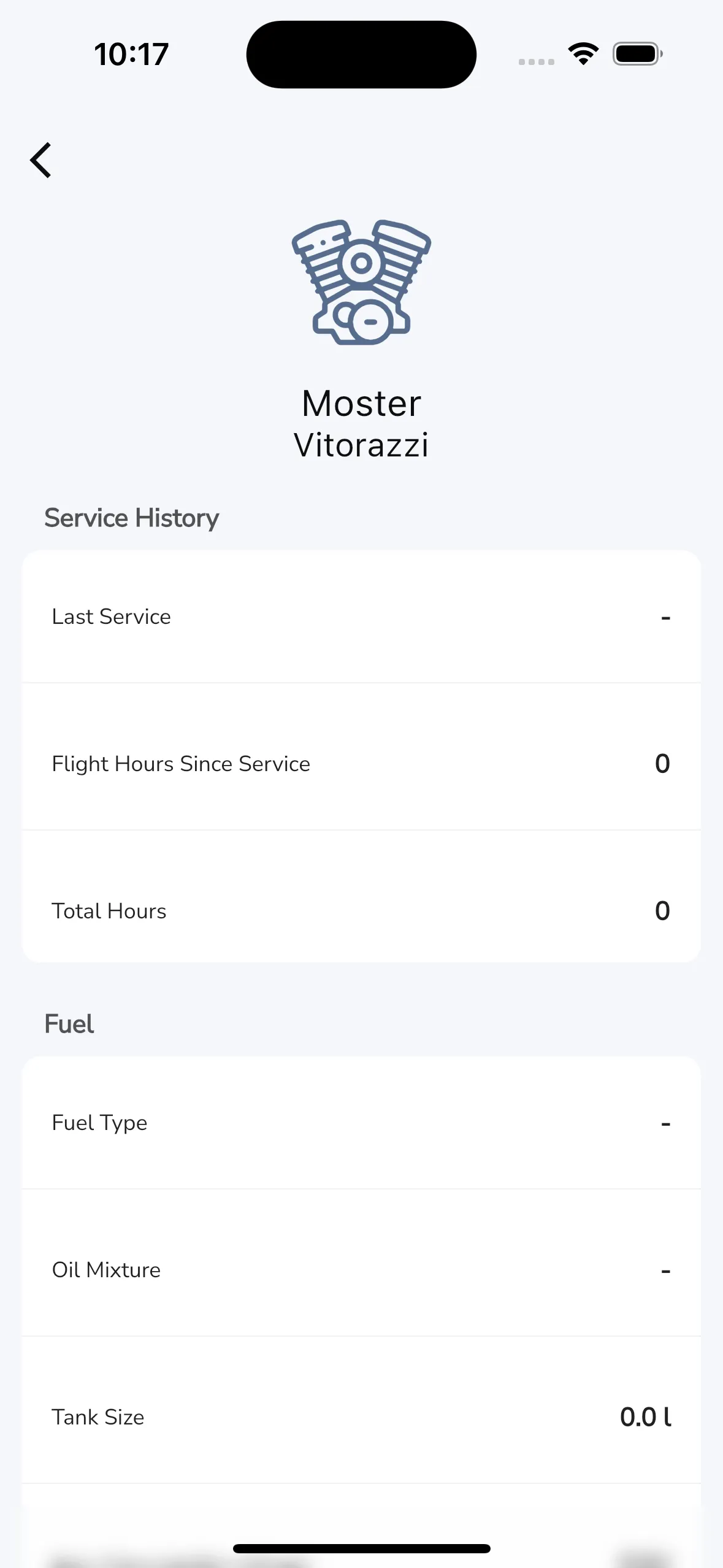Tap the engine illustration icon

361,282
